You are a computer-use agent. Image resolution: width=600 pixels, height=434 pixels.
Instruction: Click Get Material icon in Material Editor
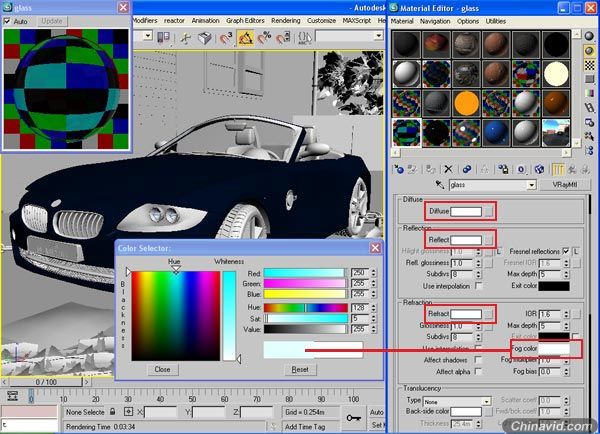399,169
